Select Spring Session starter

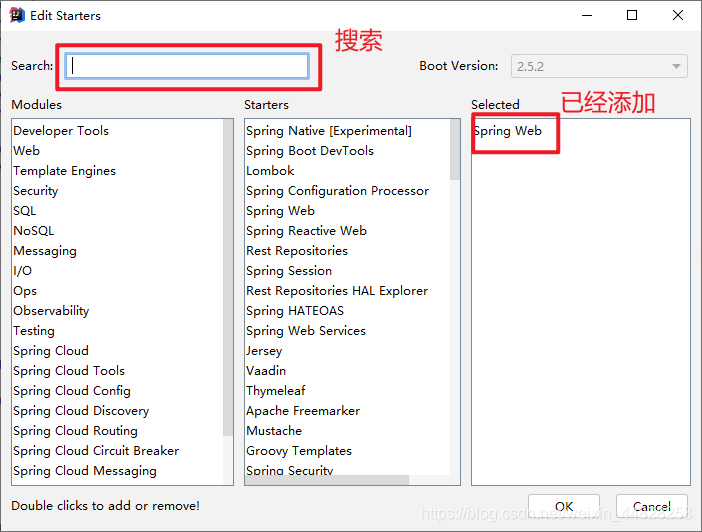[289, 271]
